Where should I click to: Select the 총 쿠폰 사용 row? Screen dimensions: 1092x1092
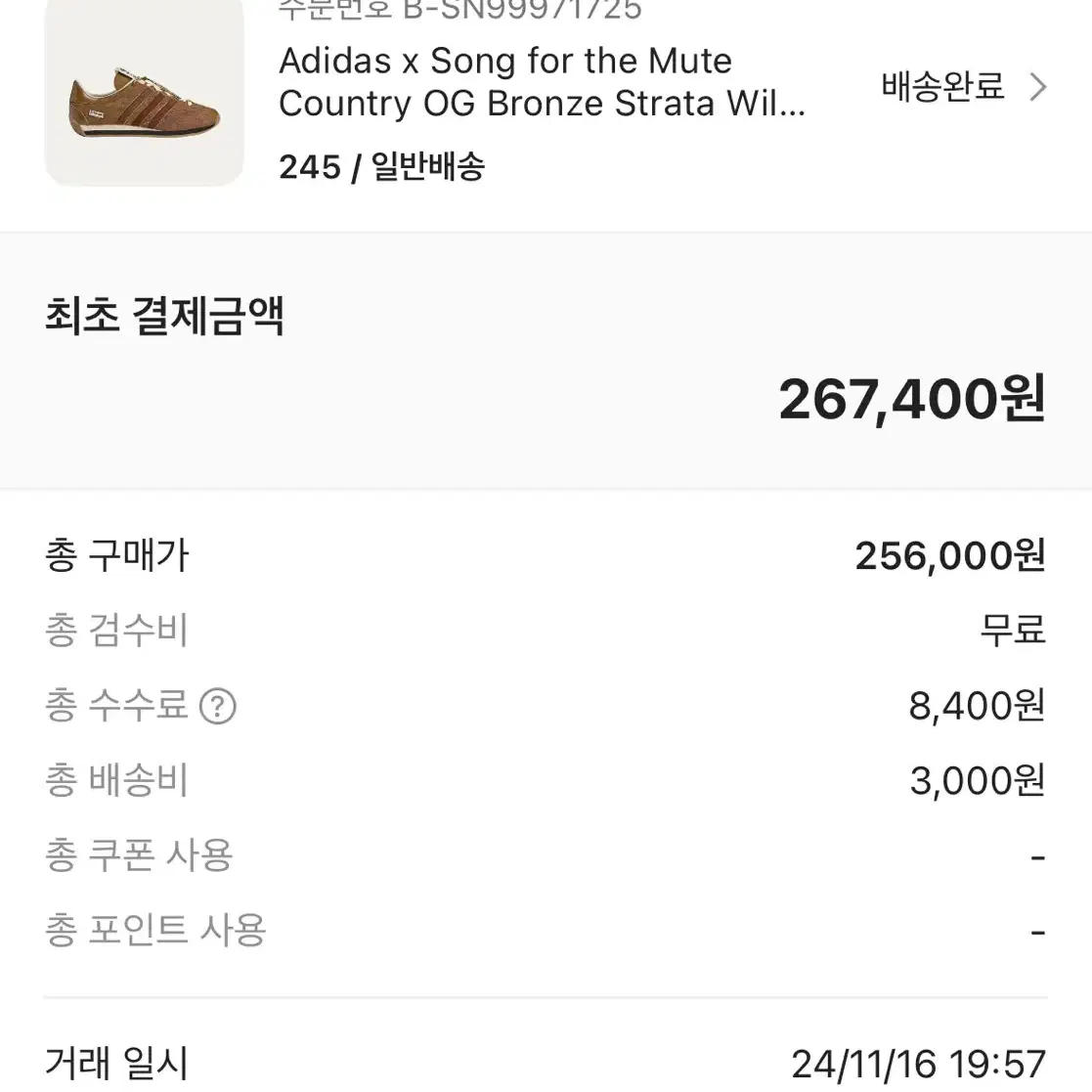pyautogui.click(x=546, y=855)
